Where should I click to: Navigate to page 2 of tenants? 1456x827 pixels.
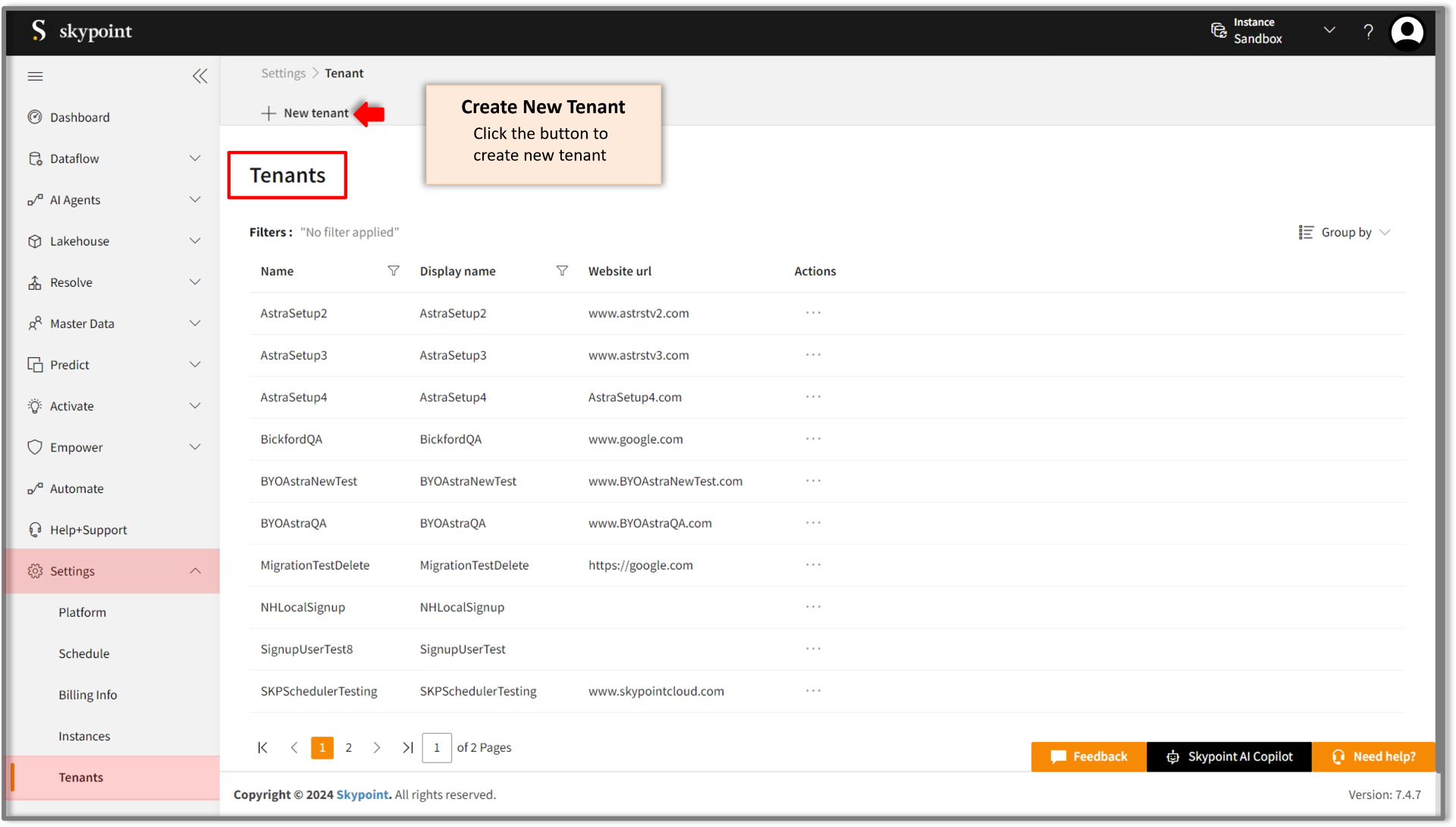349,747
